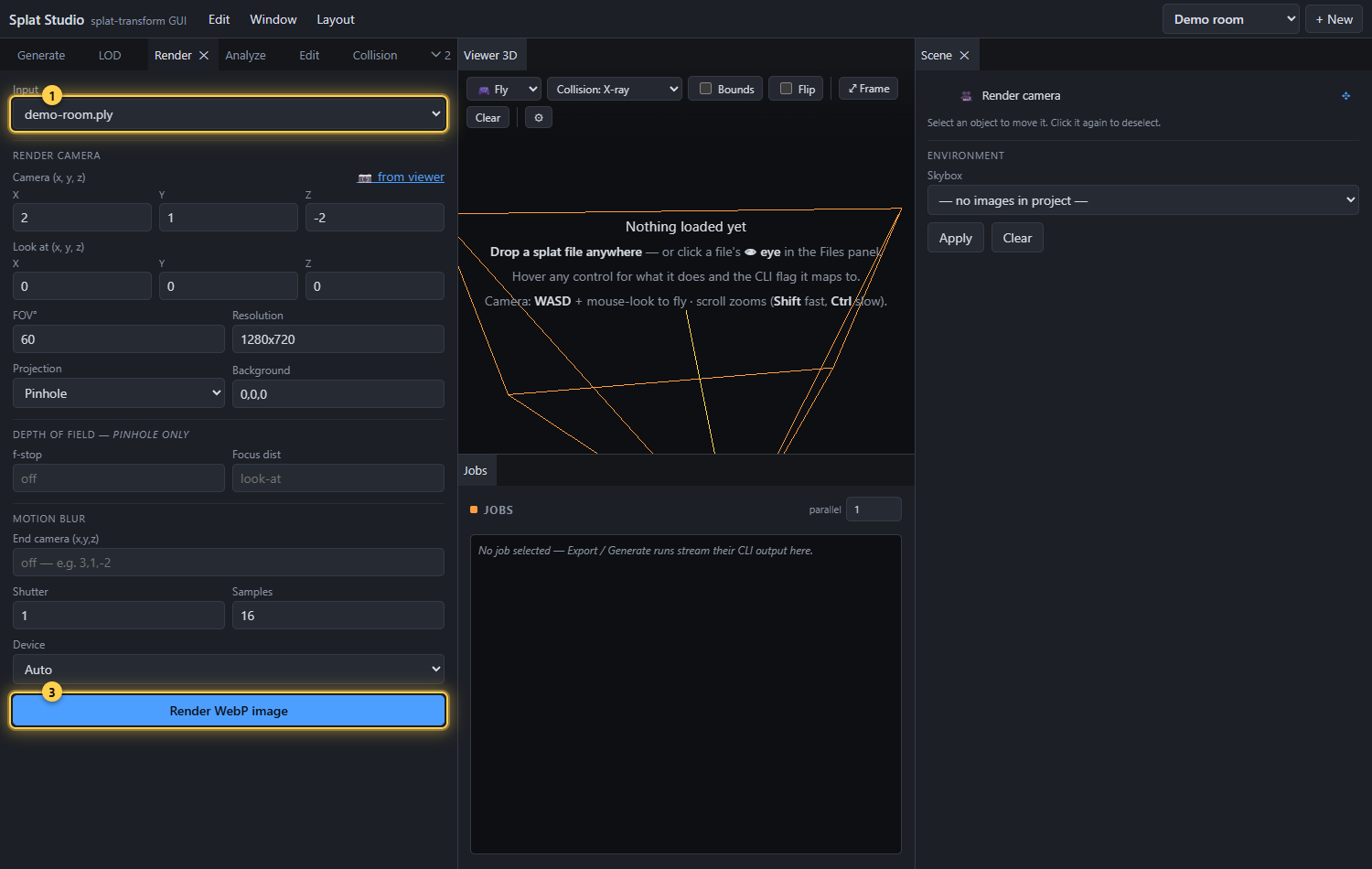Click the Background field 0,0,0
This screenshot has width=1372, height=869.
tap(338, 394)
